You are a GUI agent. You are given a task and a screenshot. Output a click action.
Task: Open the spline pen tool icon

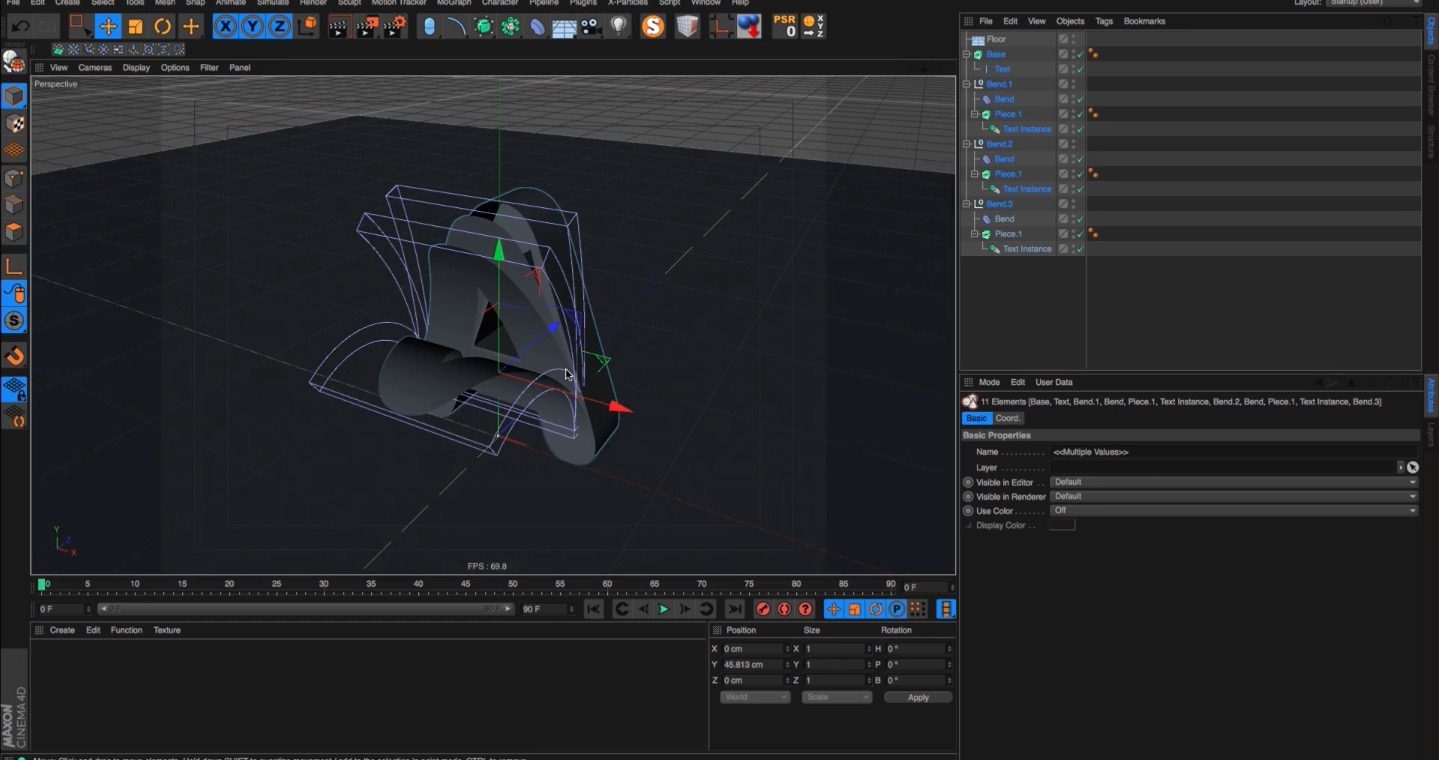coord(457,27)
